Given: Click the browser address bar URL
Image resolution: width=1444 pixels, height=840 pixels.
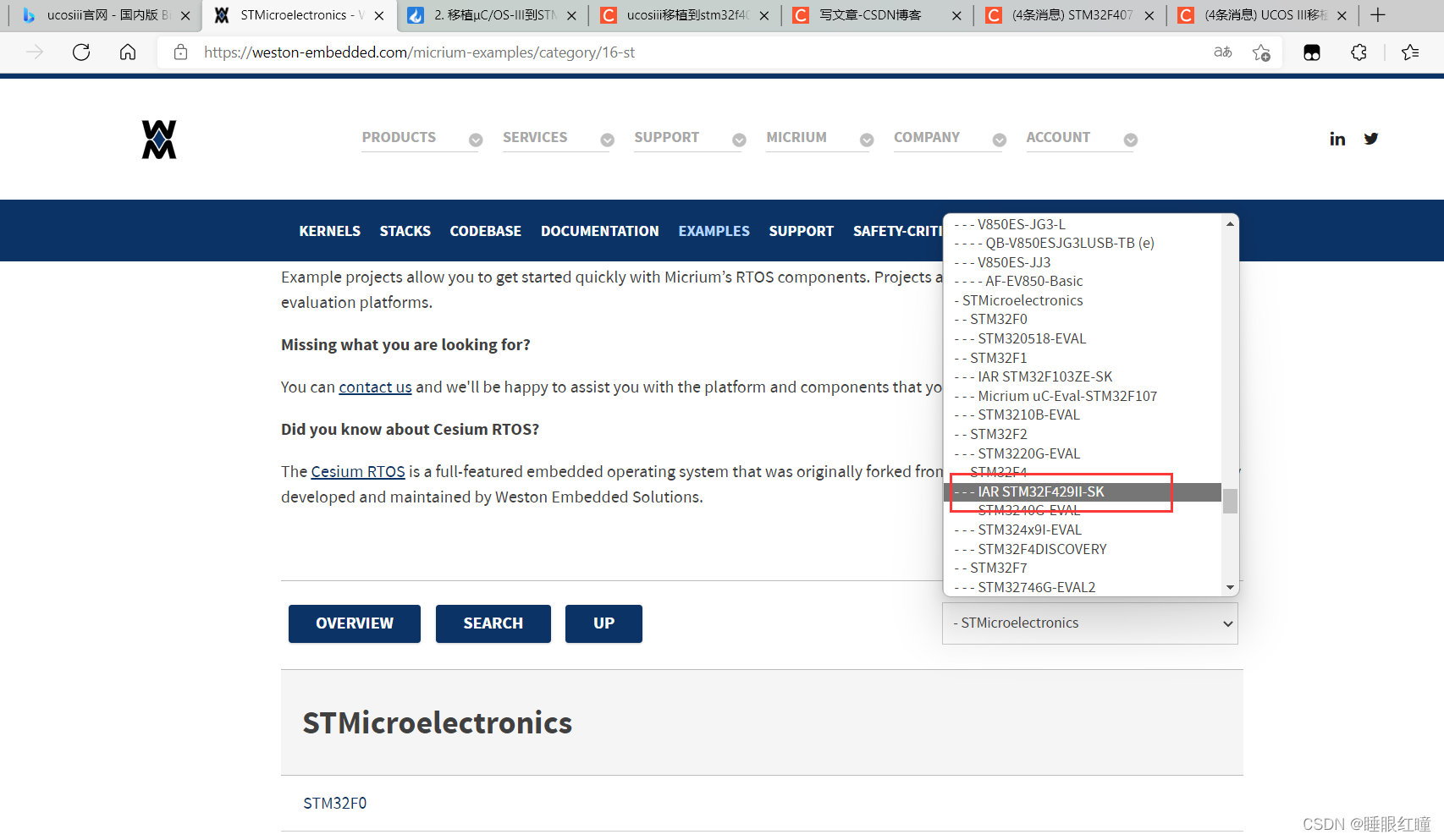Looking at the screenshot, I should pos(419,52).
